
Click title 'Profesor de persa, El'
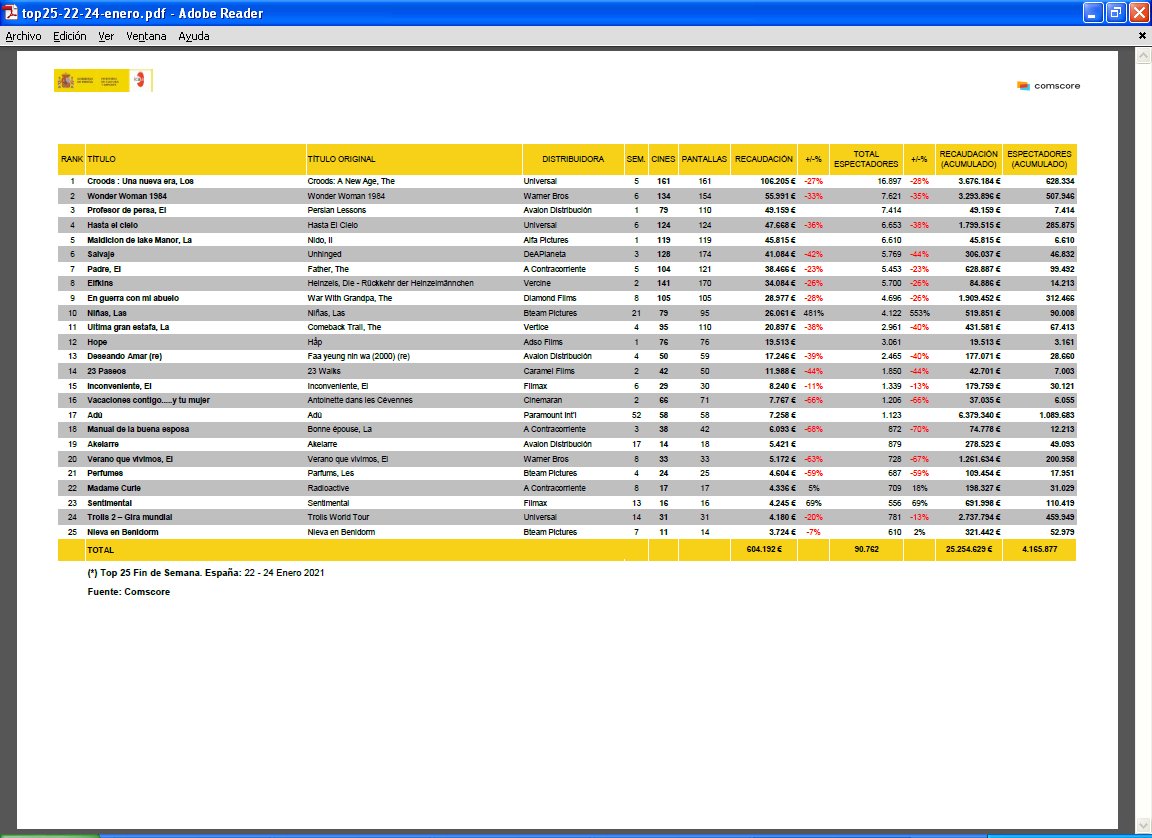pos(126,211)
